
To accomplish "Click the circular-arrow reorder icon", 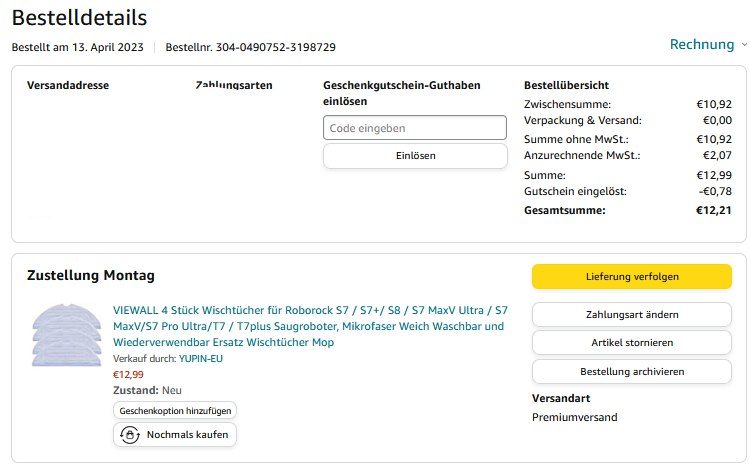I will 130,435.
